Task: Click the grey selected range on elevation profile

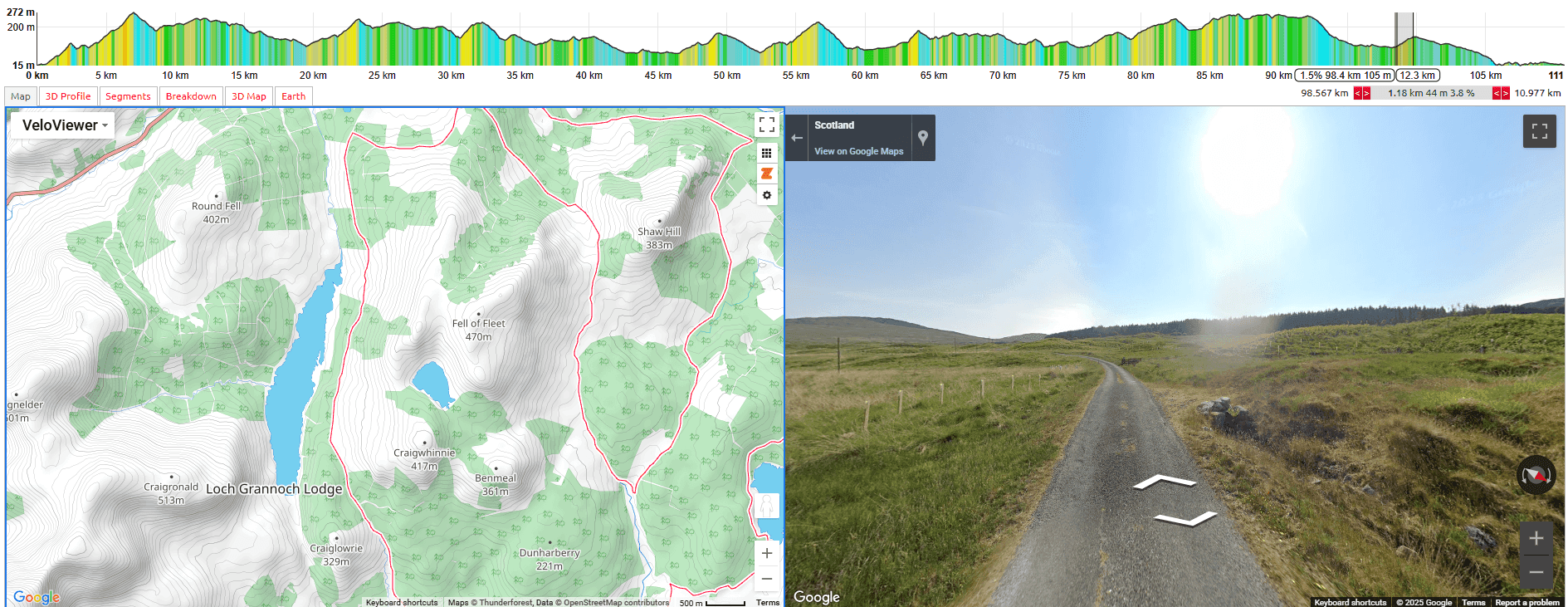Action: click(1404, 39)
